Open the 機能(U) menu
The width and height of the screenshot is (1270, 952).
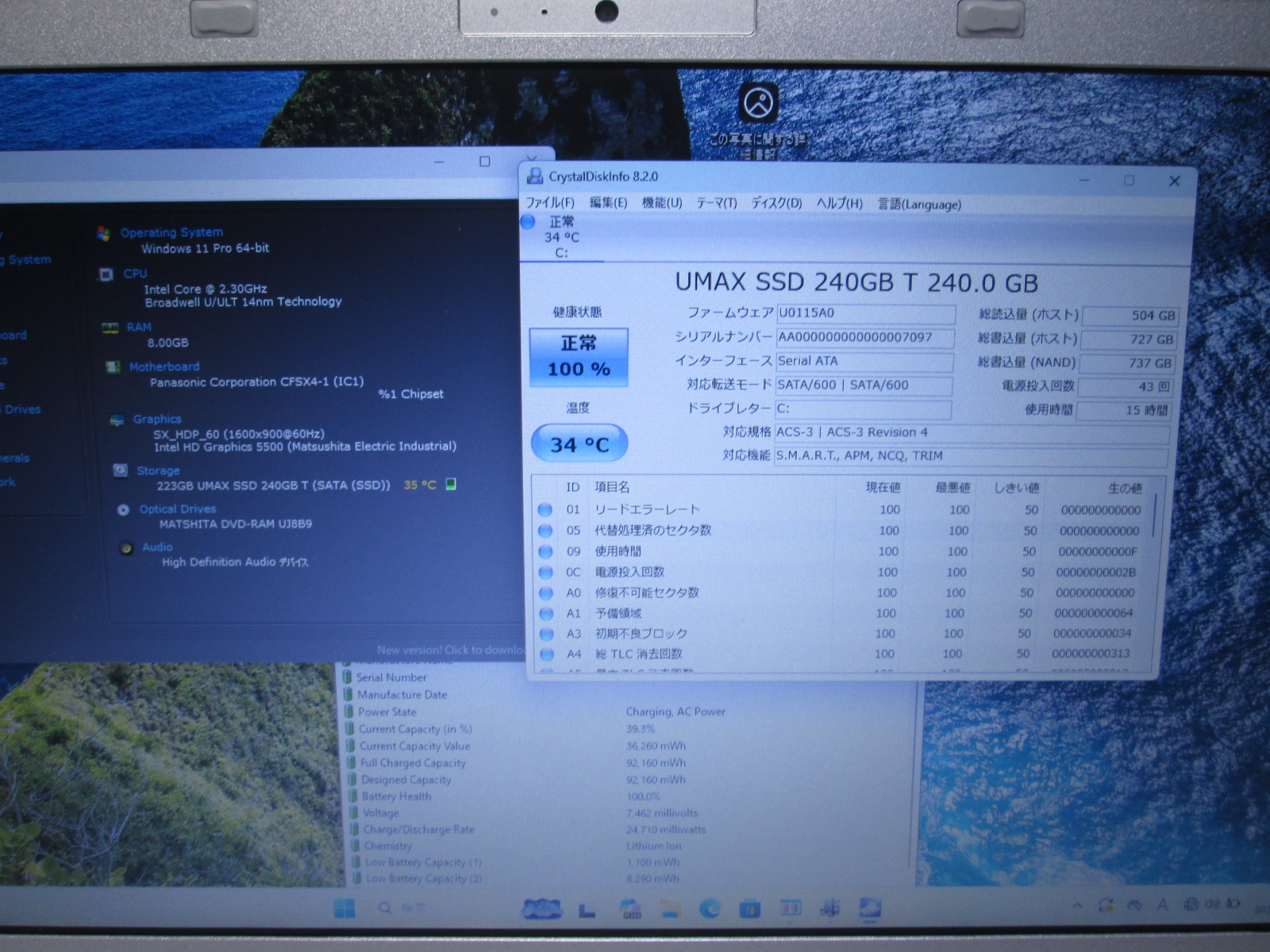coord(661,203)
